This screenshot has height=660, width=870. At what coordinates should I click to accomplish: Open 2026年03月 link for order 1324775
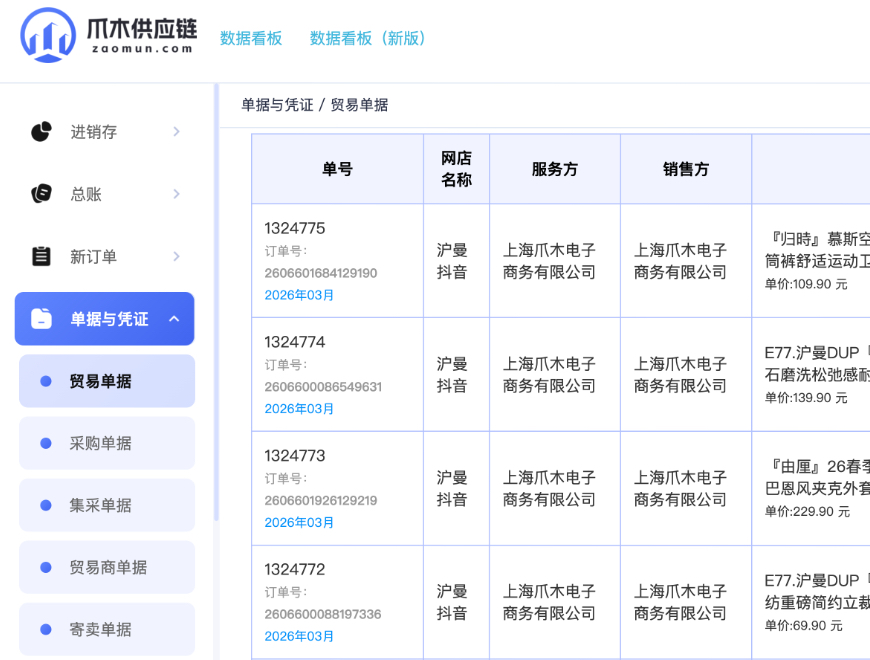(299, 295)
